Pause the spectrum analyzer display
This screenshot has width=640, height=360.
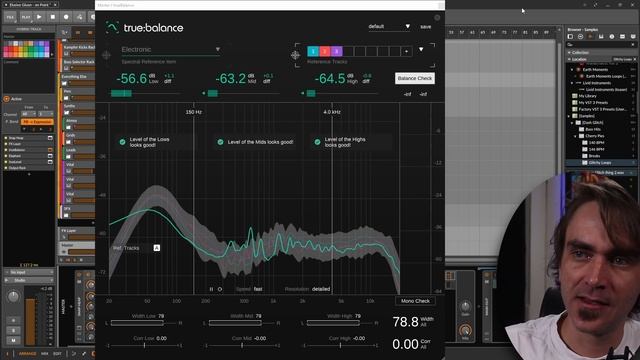(x=211, y=289)
